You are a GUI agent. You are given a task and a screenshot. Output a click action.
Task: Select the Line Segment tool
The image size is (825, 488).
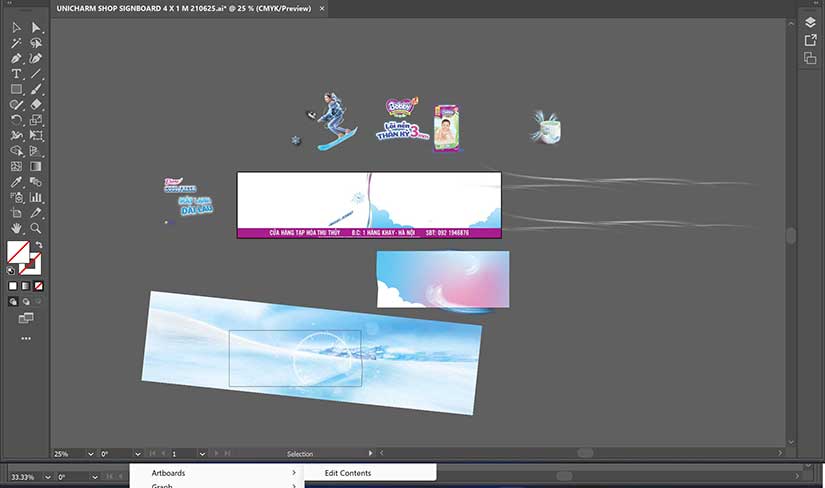[35, 74]
